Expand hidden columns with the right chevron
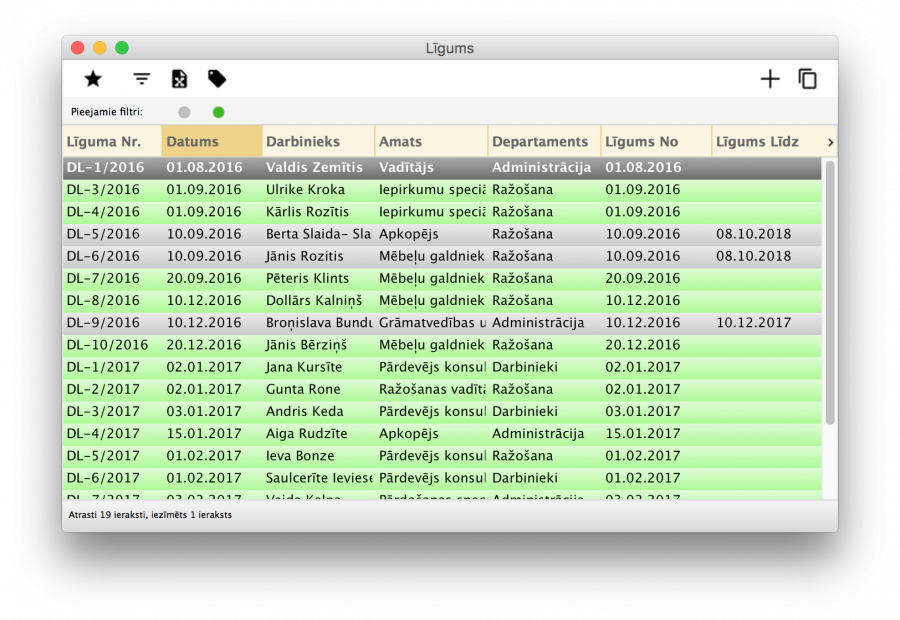The height and width of the screenshot is (620, 900). pyautogui.click(x=830, y=142)
